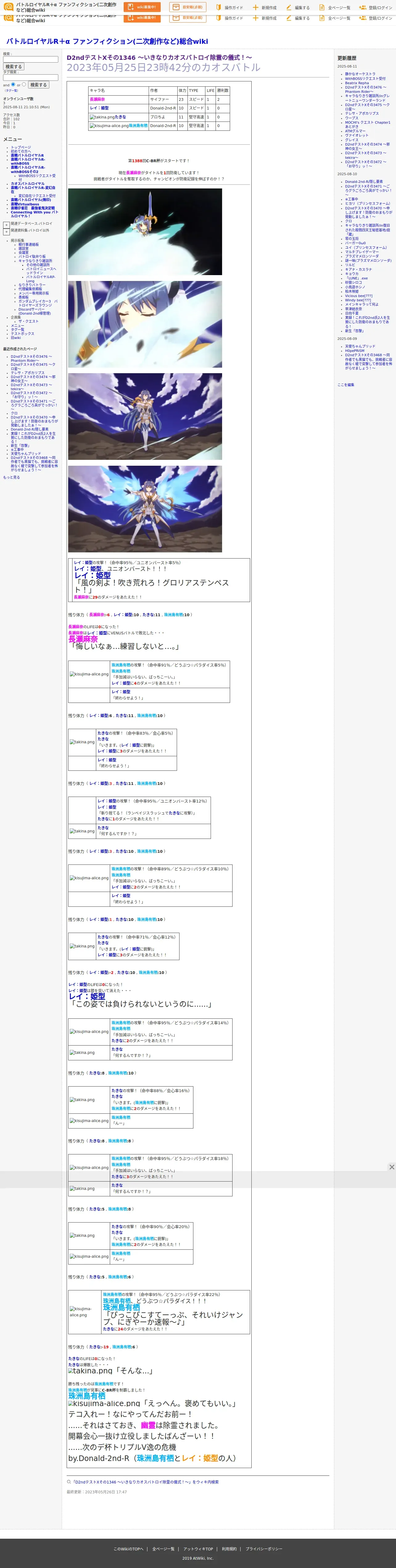396x1568 pixels.
Task: Open このWikiのTOPへ in the footer
Action: click(x=128, y=1549)
